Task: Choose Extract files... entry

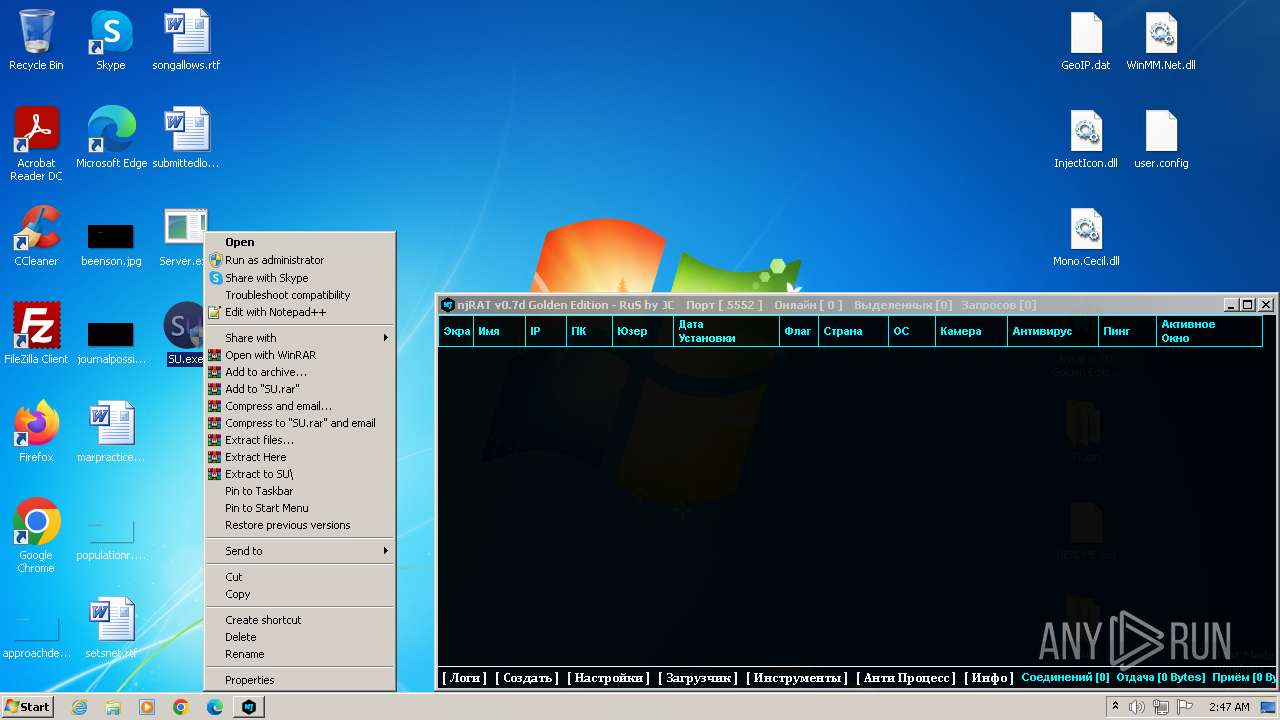Action: point(300,440)
